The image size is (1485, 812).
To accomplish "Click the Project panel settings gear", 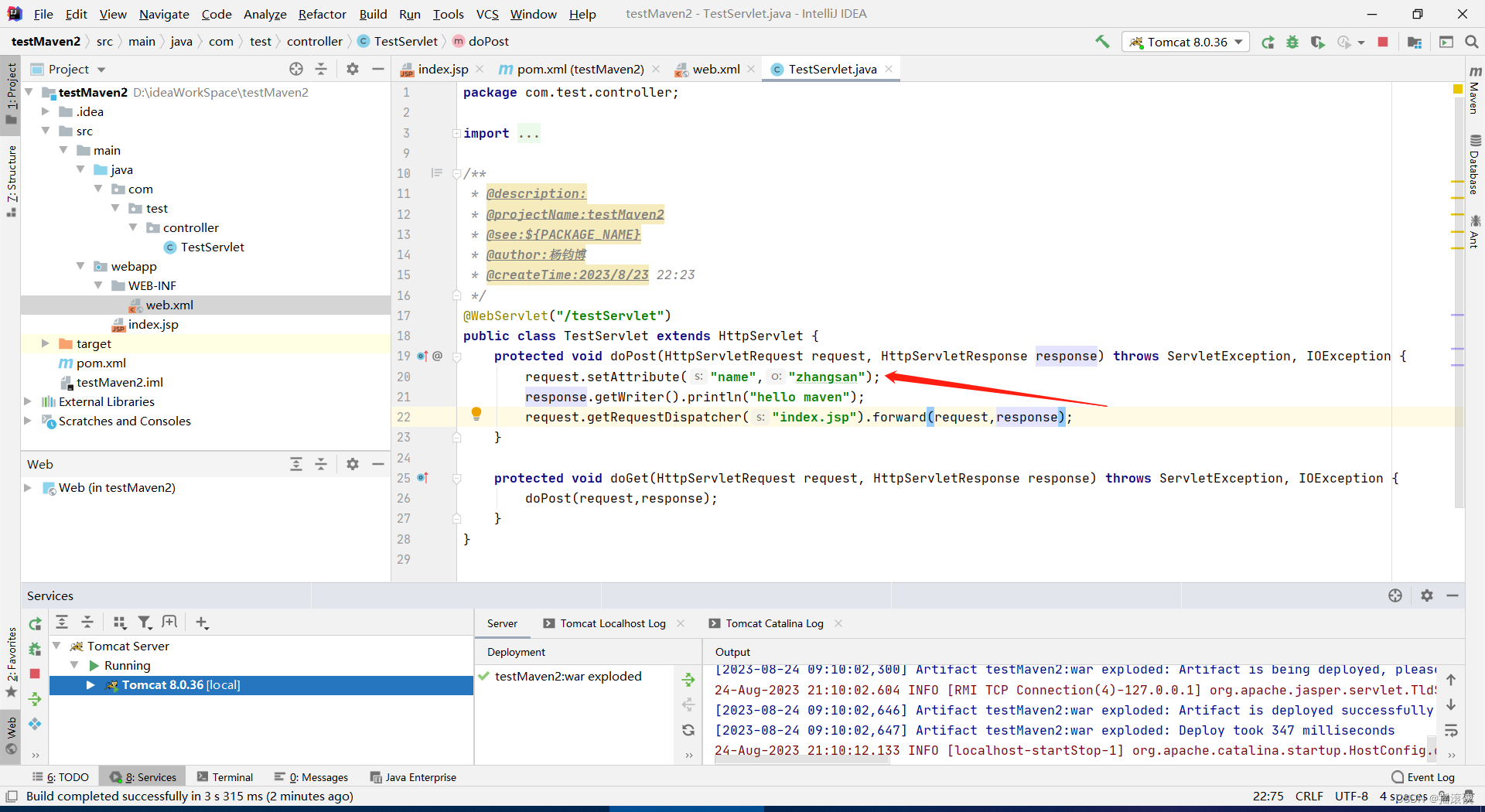I will click(x=353, y=69).
